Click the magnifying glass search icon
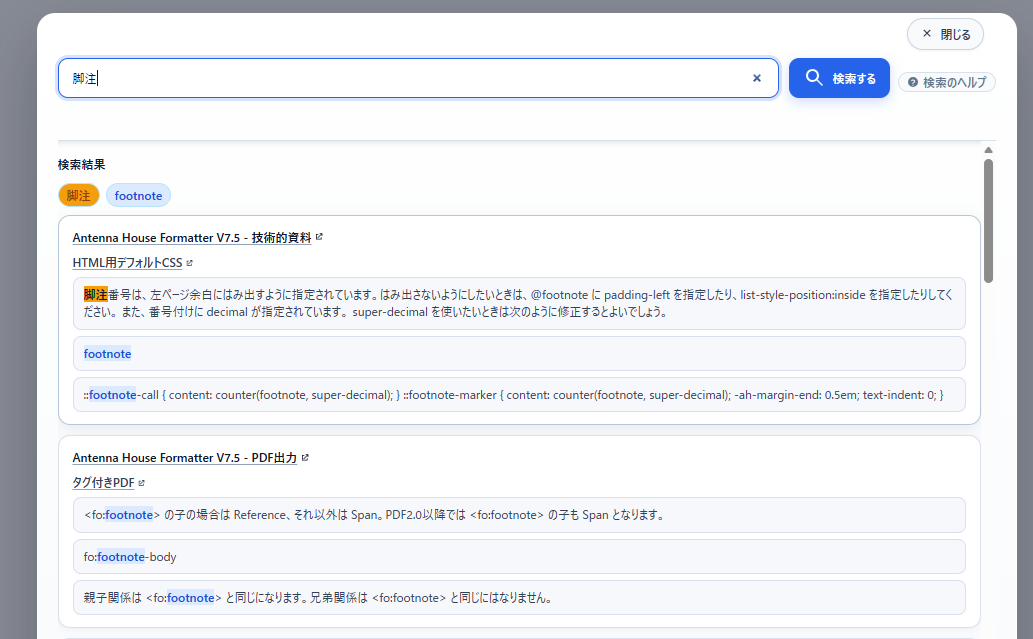 pyautogui.click(x=814, y=78)
